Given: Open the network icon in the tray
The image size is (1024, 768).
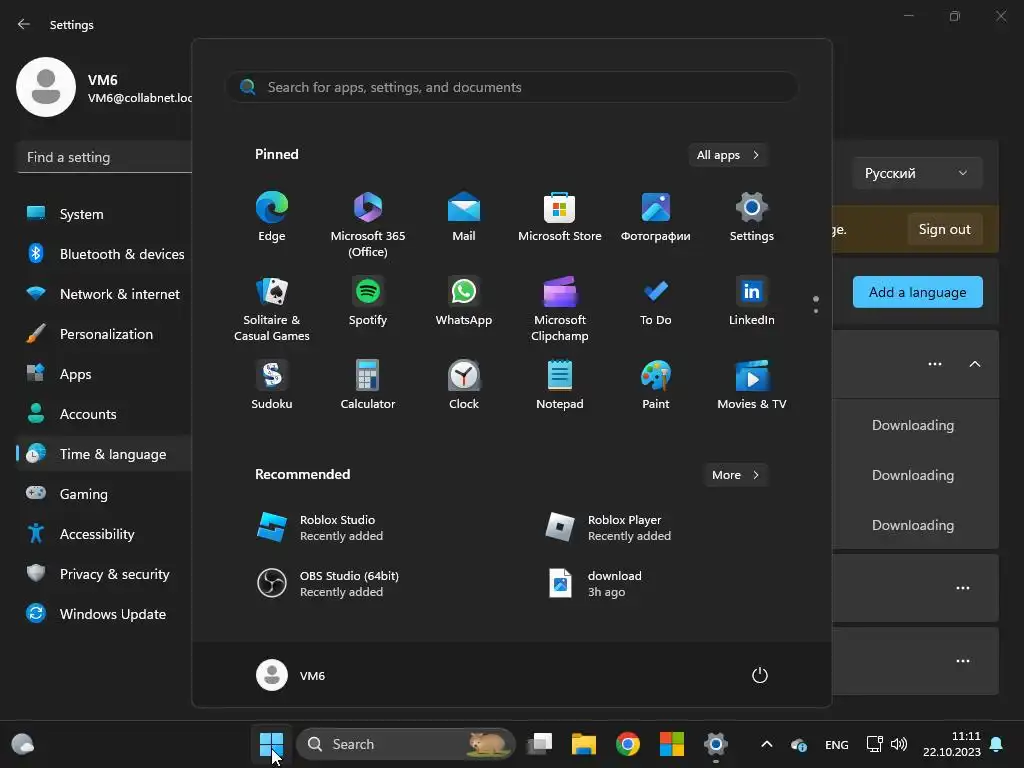Looking at the screenshot, I should pyautogui.click(x=874, y=744).
